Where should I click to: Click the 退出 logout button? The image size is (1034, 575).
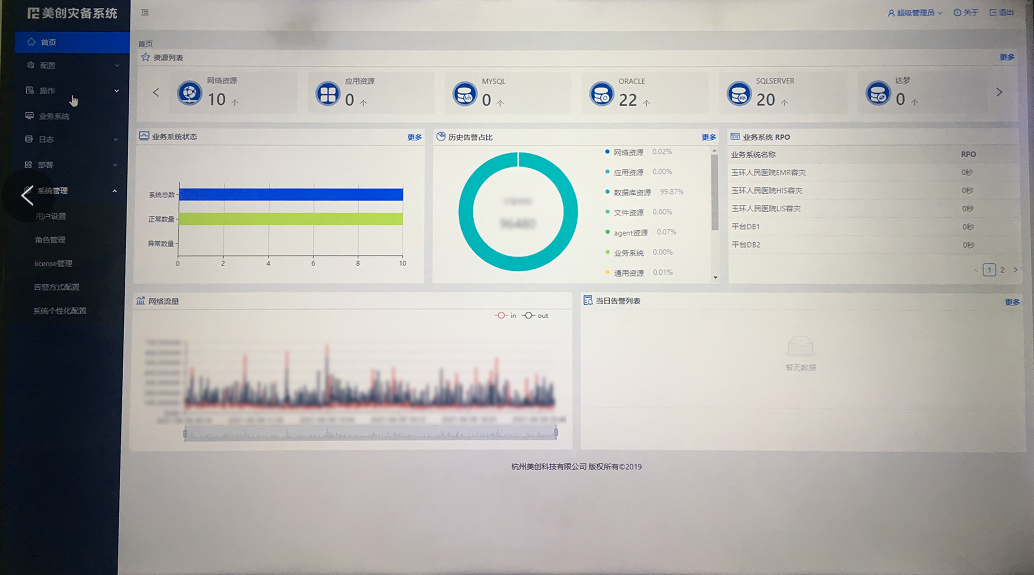[1001, 13]
